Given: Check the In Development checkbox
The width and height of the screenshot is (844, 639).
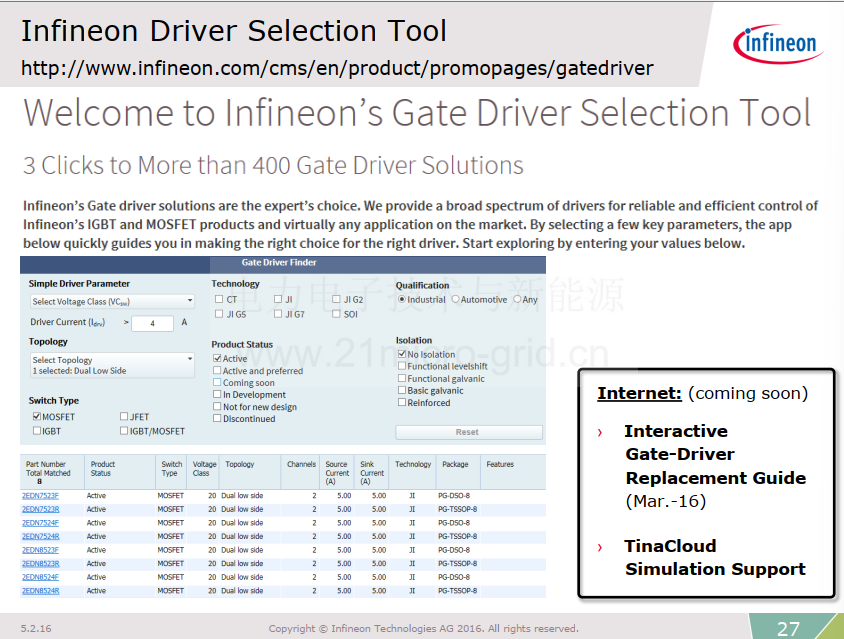Looking at the screenshot, I should (217, 394).
